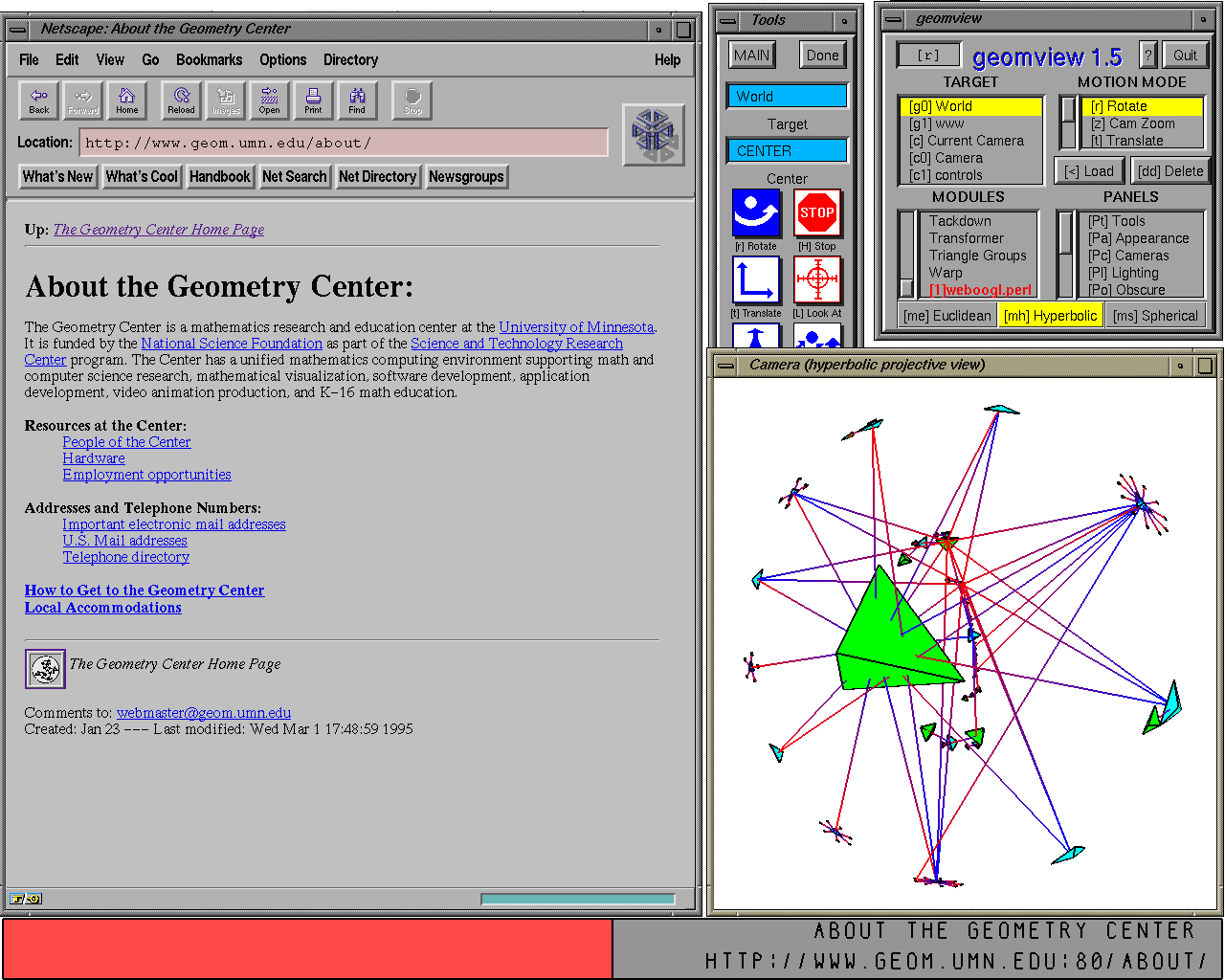Open the Bookmarks menu
Image resolution: width=1225 pixels, height=980 pixels.
coord(209,59)
